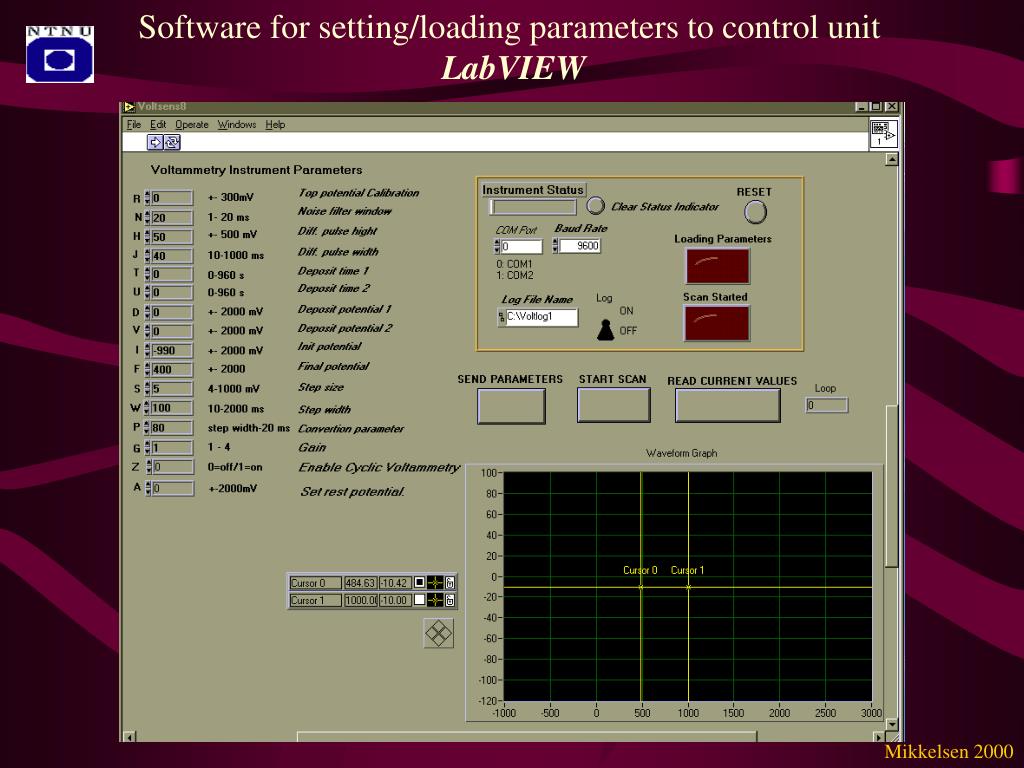Click the Run Continuously toolbar icon

(x=172, y=142)
